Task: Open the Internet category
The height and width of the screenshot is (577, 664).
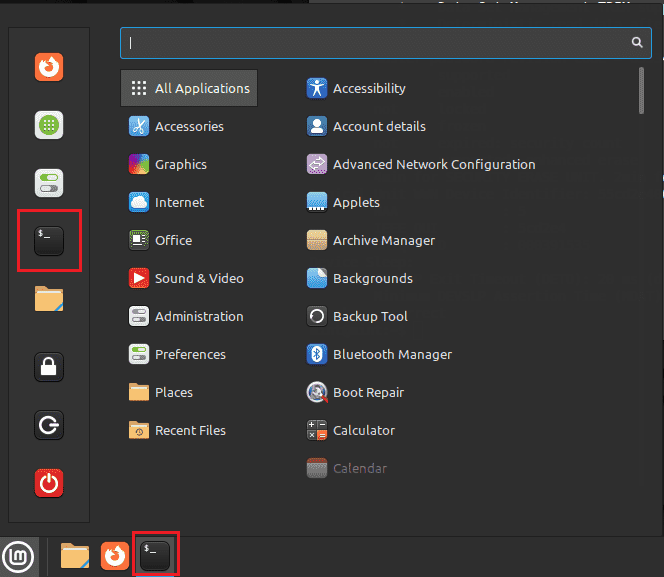Action: click(x=166, y=202)
